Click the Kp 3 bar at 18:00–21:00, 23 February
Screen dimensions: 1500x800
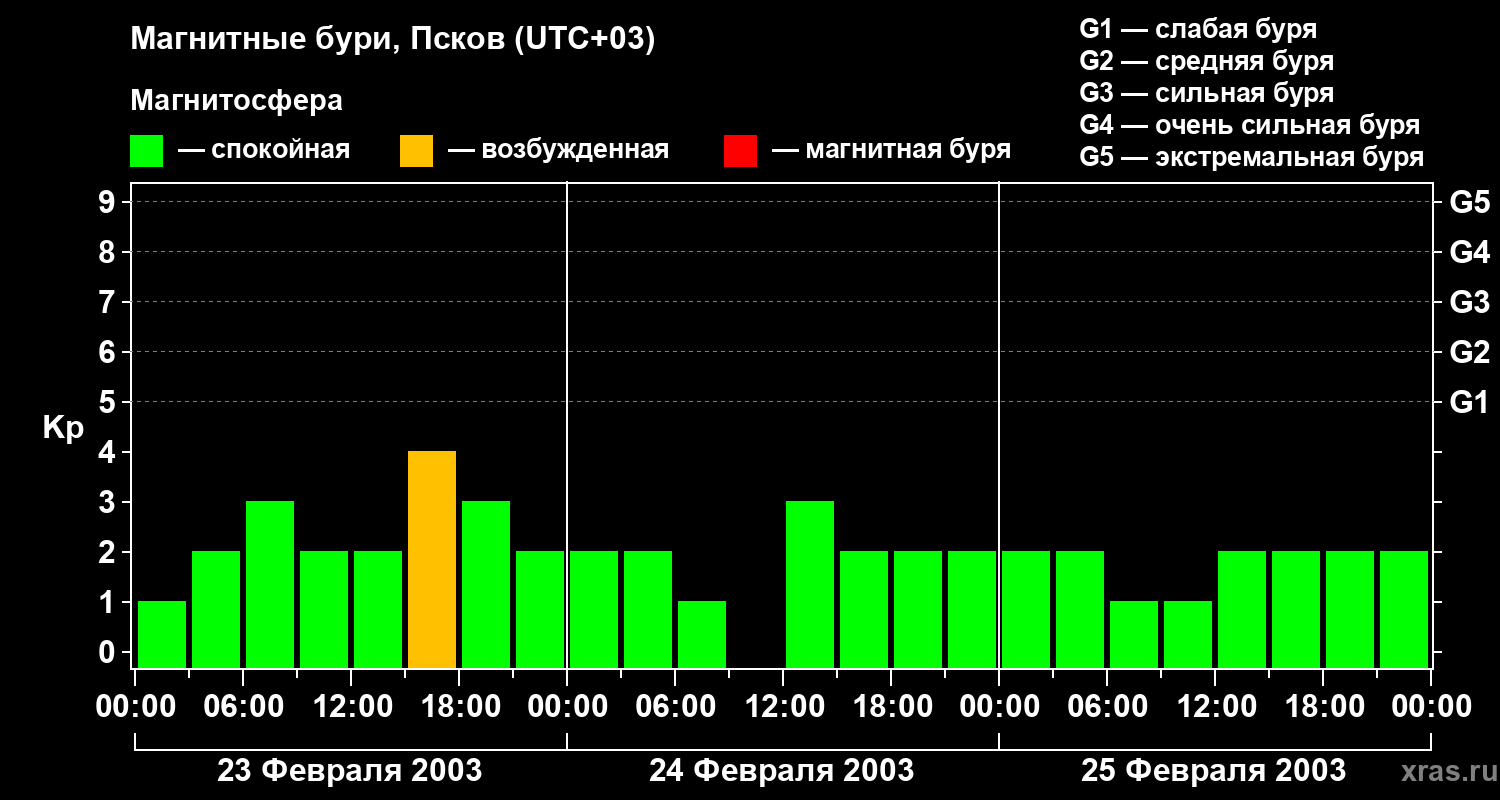click(486, 584)
